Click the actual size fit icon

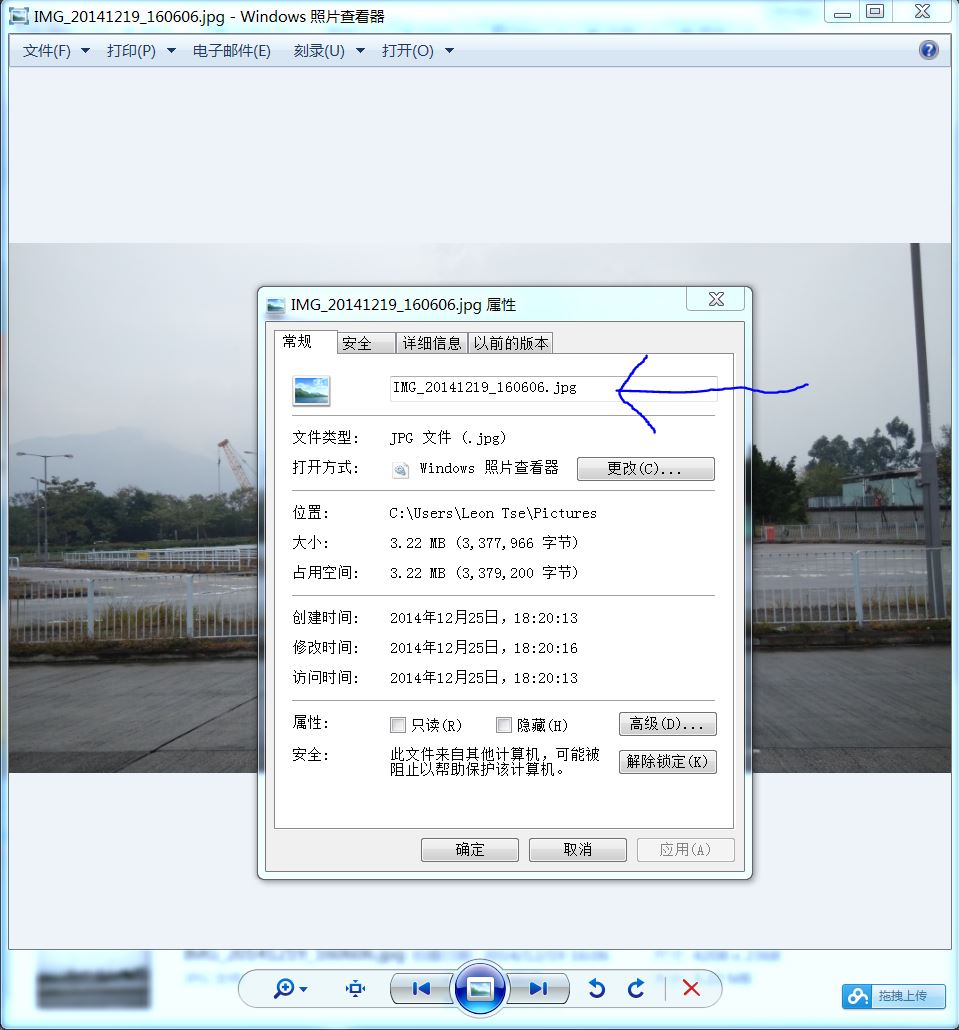click(x=355, y=988)
